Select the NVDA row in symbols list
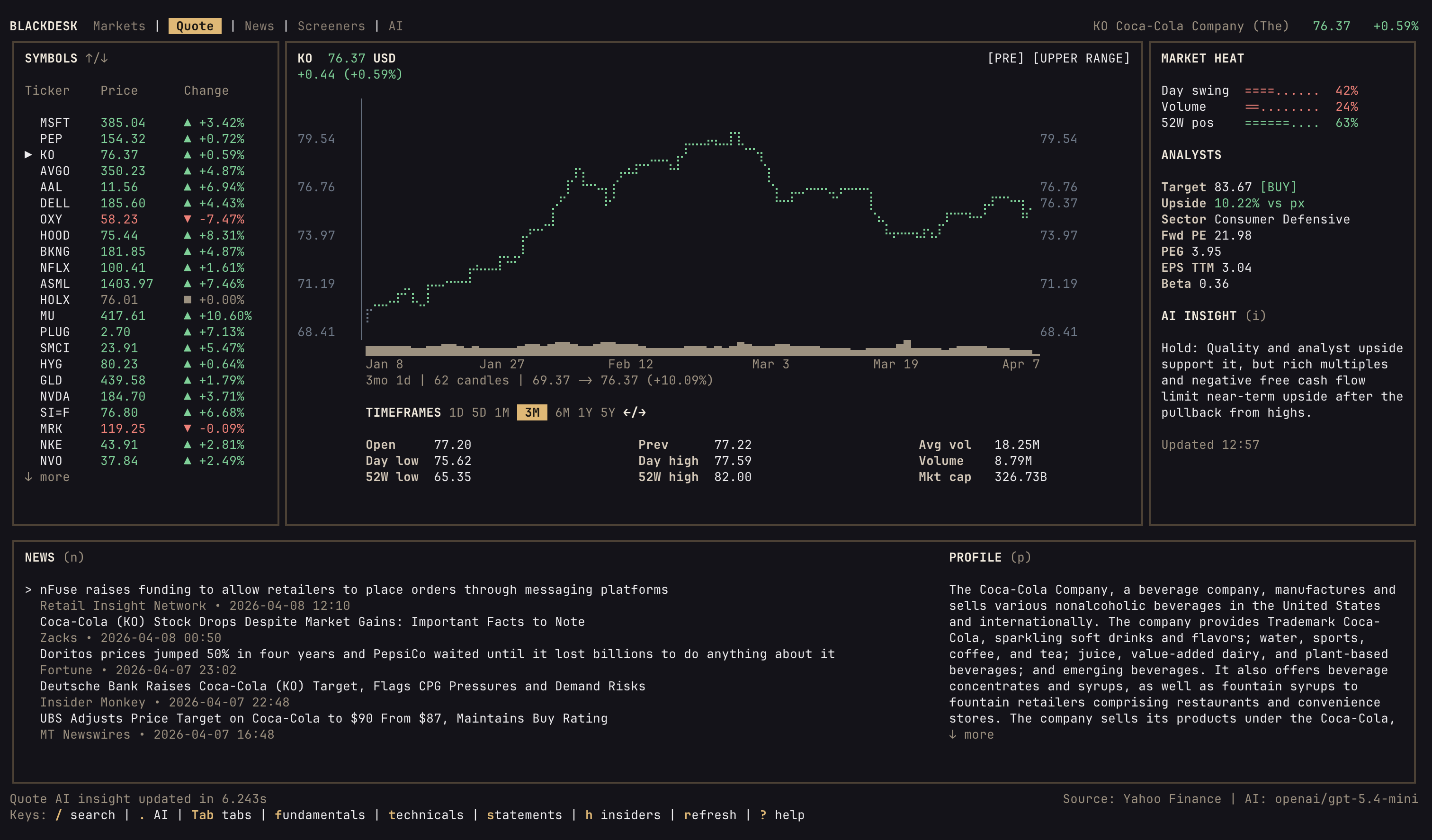Viewport: 1432px width, 840px height. [63, 396]
